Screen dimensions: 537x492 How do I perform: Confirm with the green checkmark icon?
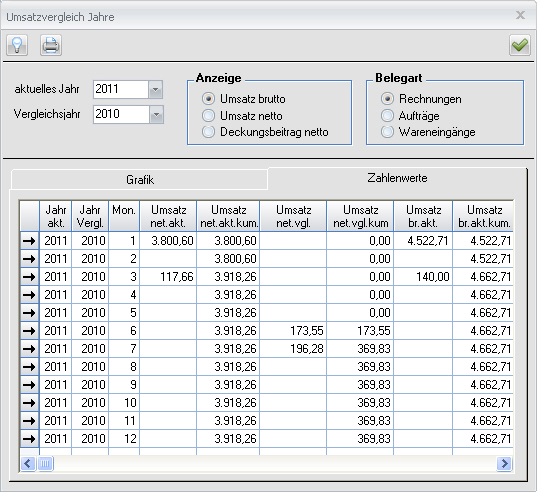(x=520, y=45)
